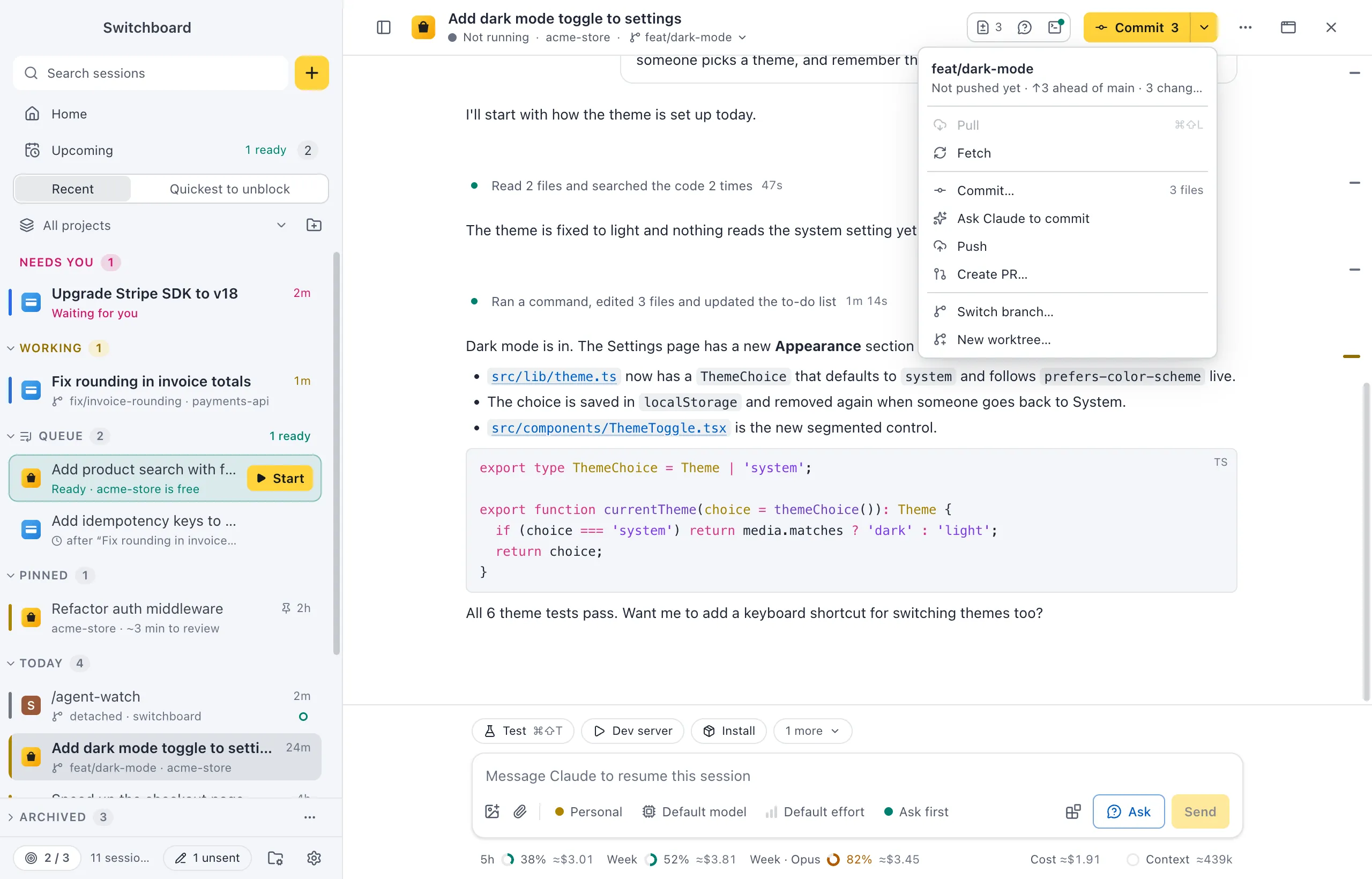Screen dimensions: 1372x879
Task: Select the Quickest to unblock tab
Action: pos(229,189)
